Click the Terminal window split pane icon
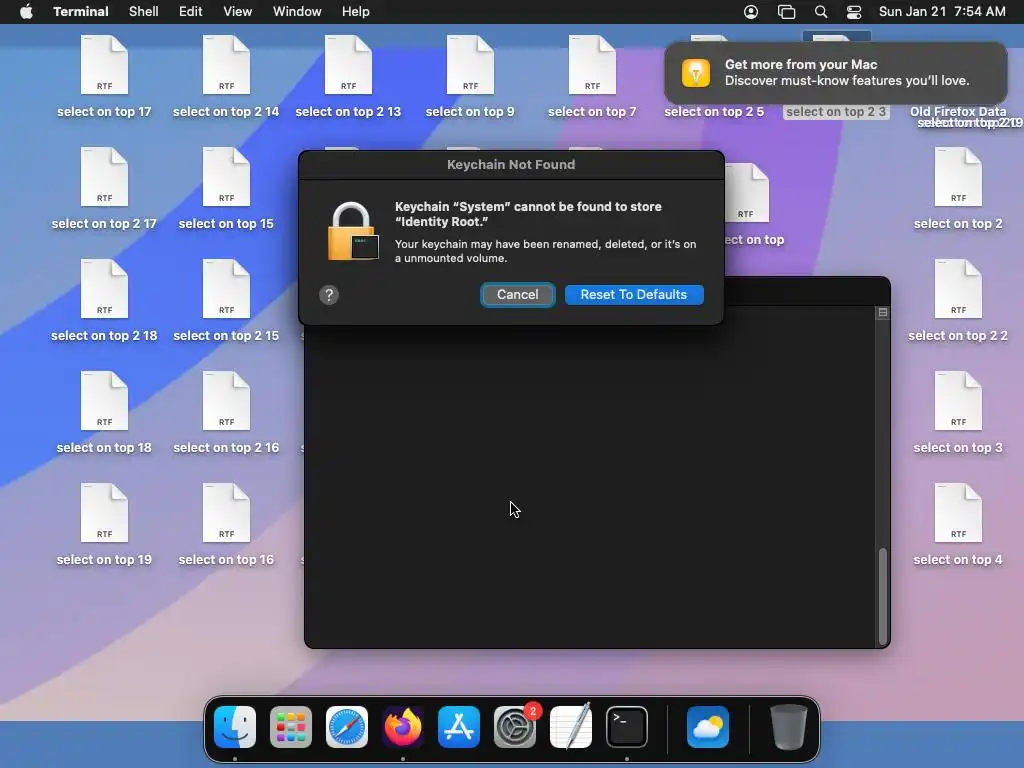This screenshot has width=1024, height=768. coord(883,313)
